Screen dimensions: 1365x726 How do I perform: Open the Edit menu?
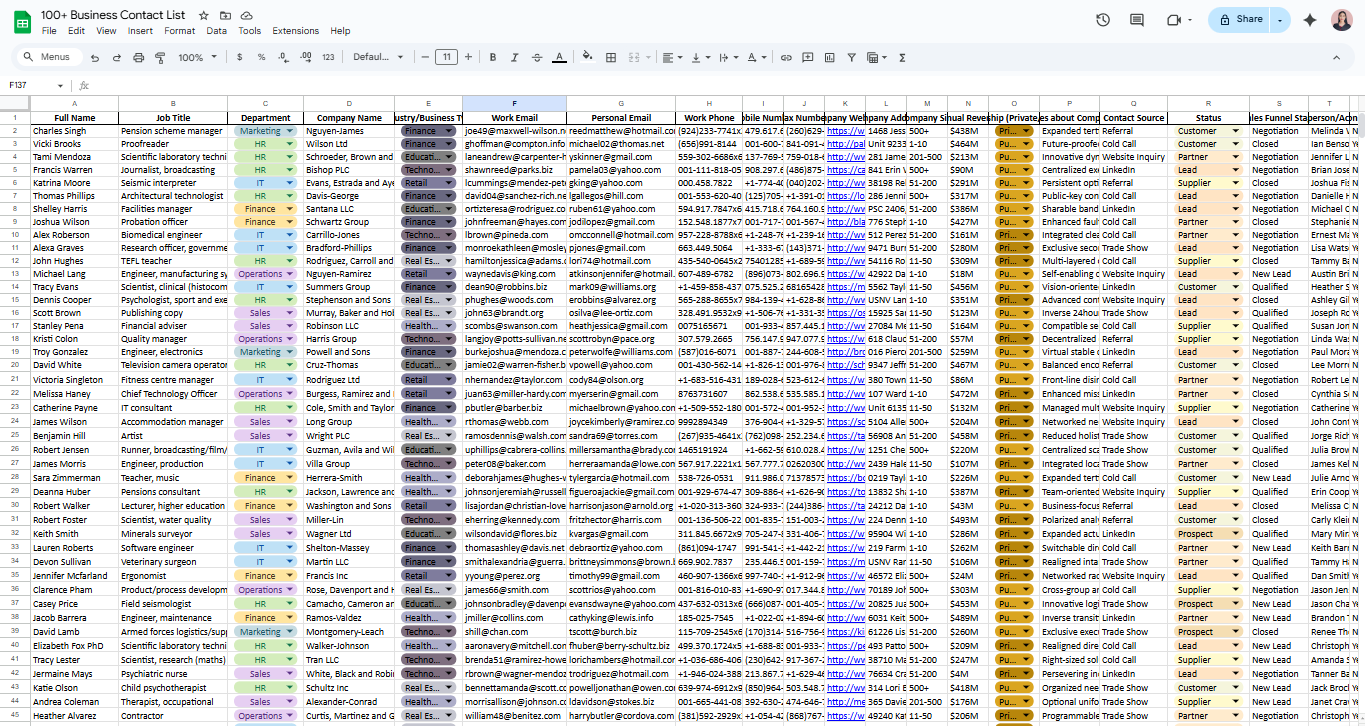tap(78, 31)
